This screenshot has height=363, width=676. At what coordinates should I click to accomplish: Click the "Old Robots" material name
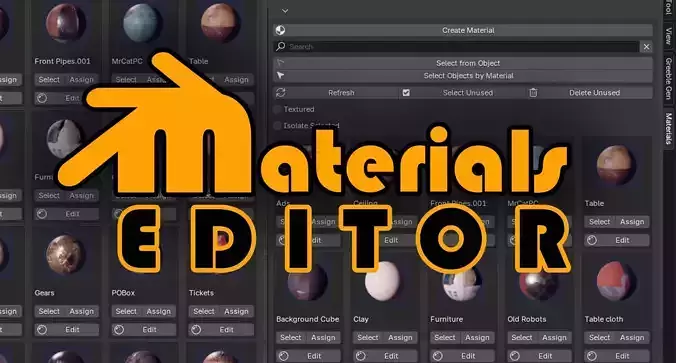[x=527, y=319]
